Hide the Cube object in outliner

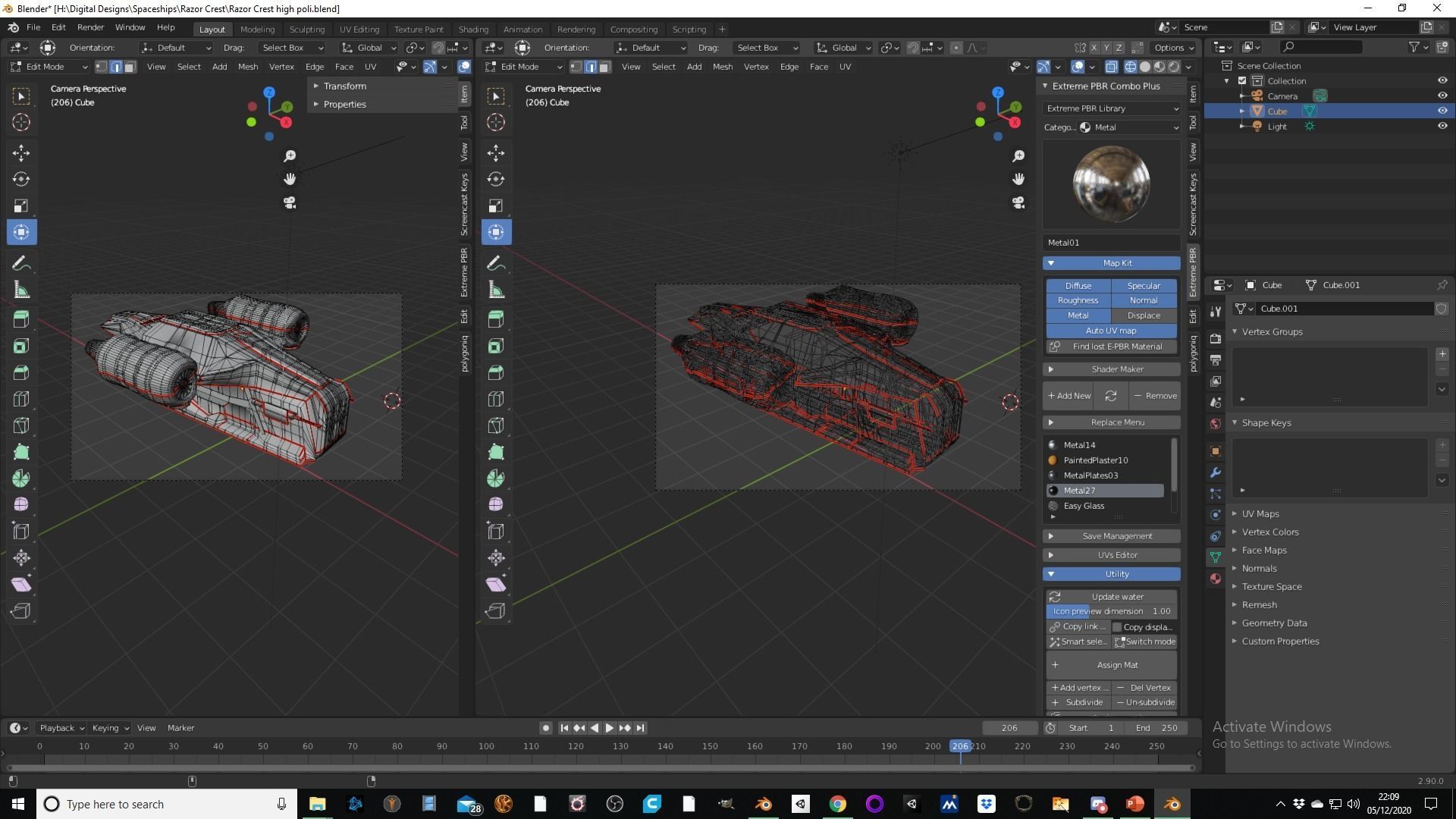(1442, 111)
